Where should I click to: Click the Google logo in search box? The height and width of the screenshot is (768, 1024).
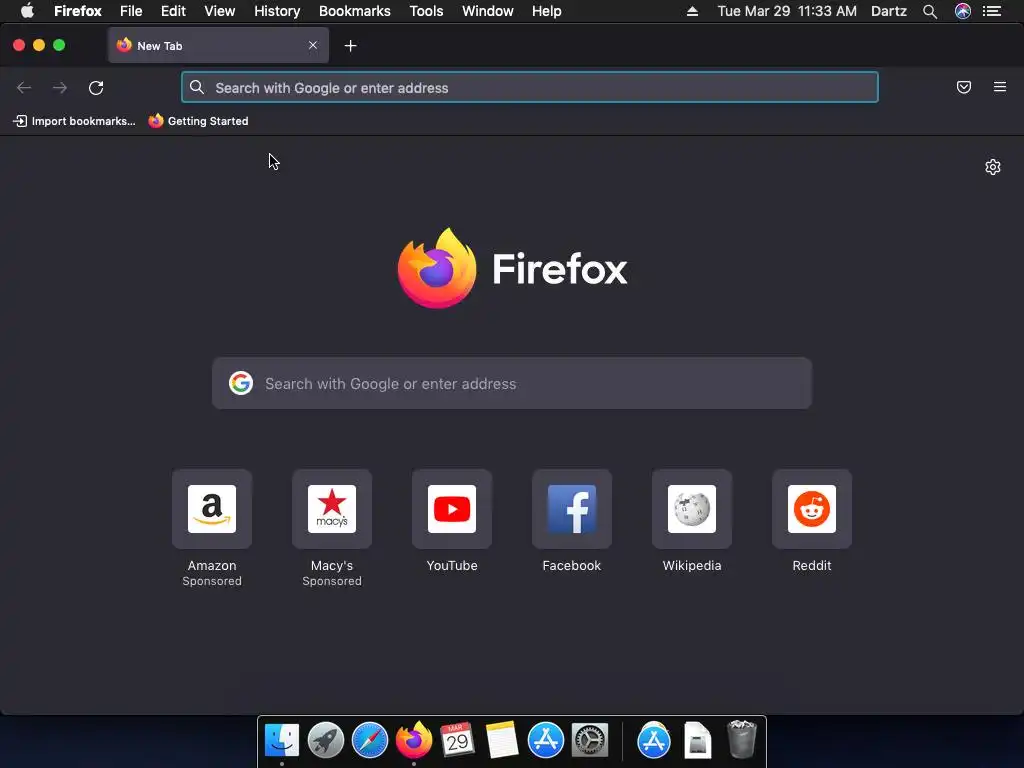click(241, 383)
